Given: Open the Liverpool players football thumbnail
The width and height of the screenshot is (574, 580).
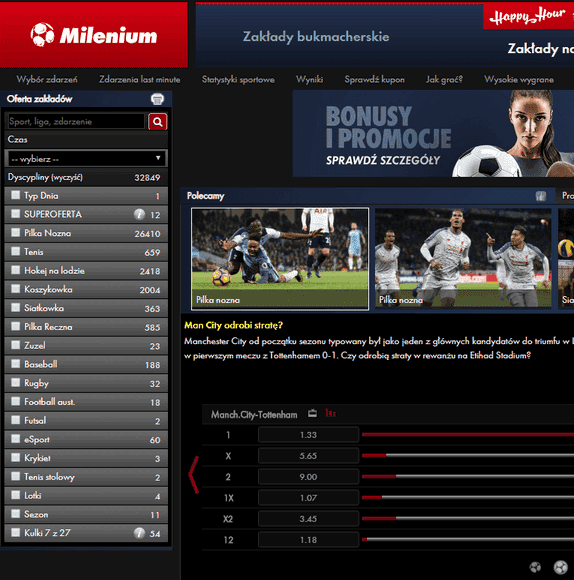Looking at the screenshot, I should point(463,258).
